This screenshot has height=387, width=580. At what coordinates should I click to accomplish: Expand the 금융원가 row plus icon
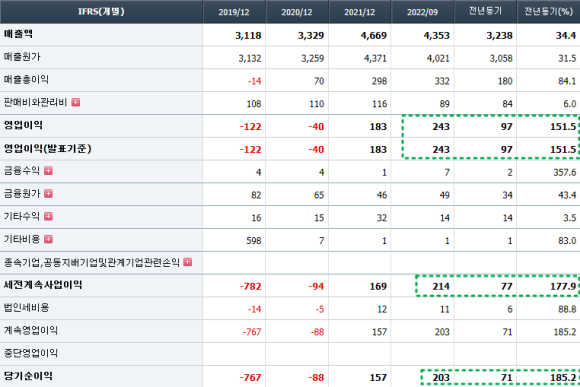48,194
